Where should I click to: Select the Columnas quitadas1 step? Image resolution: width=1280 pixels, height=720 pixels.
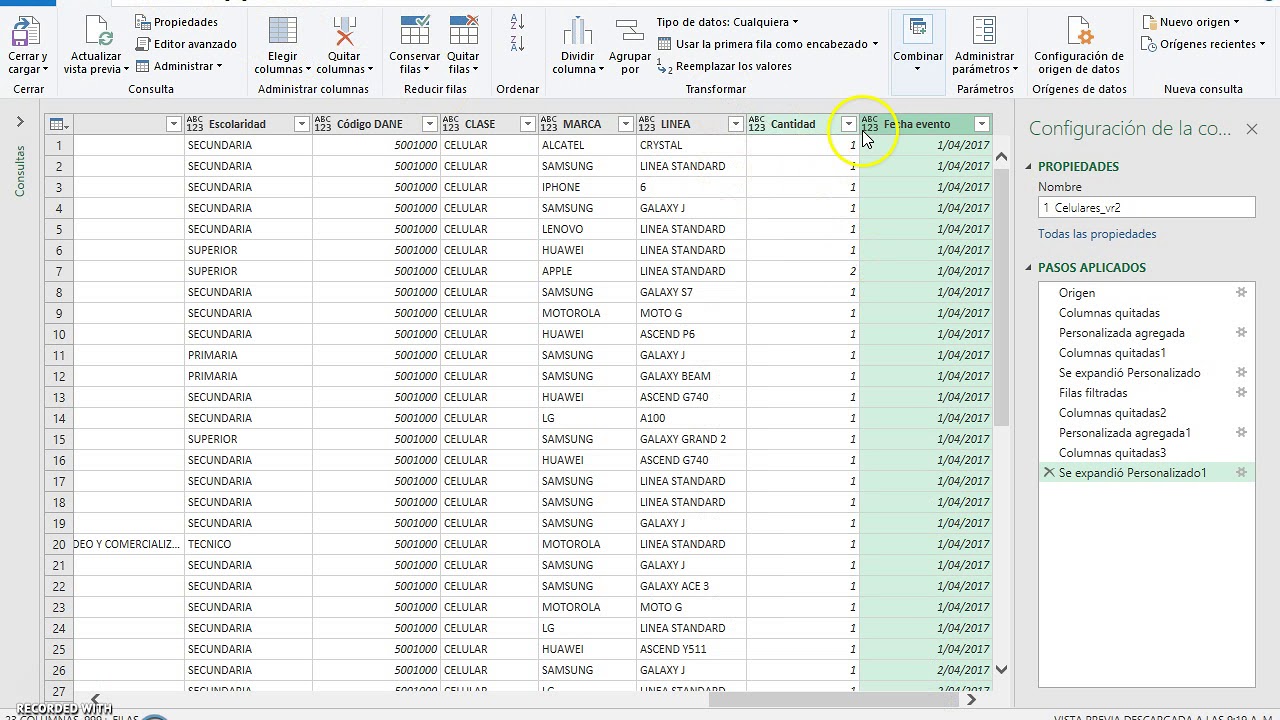coord(1112,353)
